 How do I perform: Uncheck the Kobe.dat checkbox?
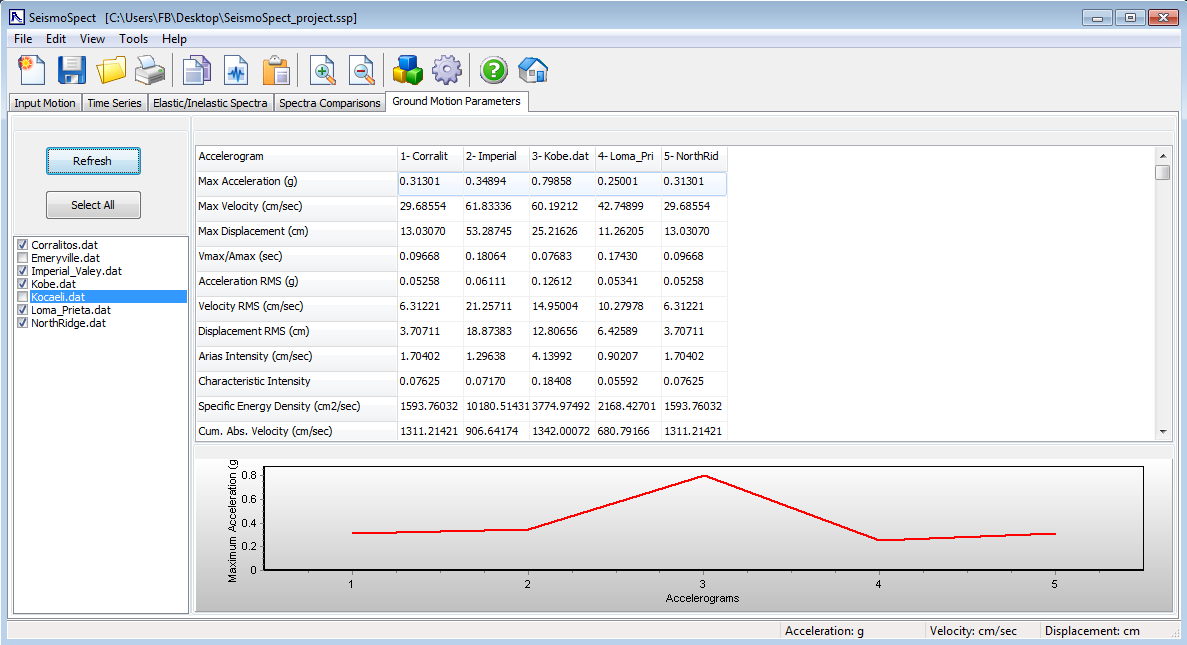point(22,284)
